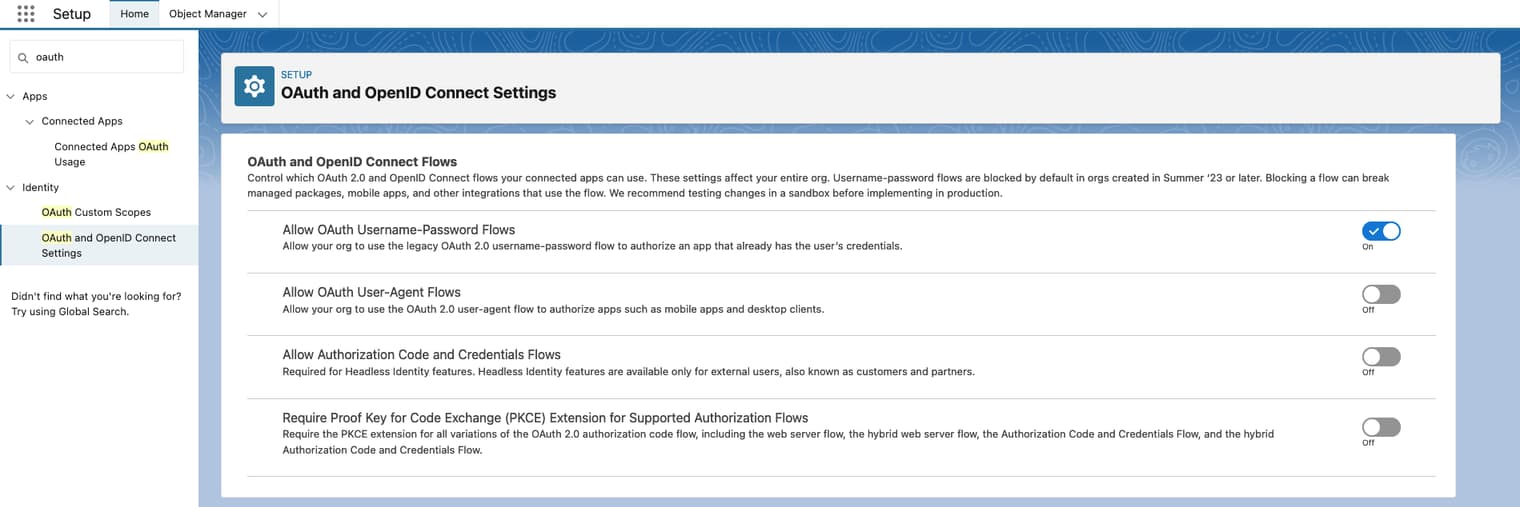This screenshot has width=1520, height=507.
Task: Click the 'Try using Global Search.' text
Action: click(70, 312)
